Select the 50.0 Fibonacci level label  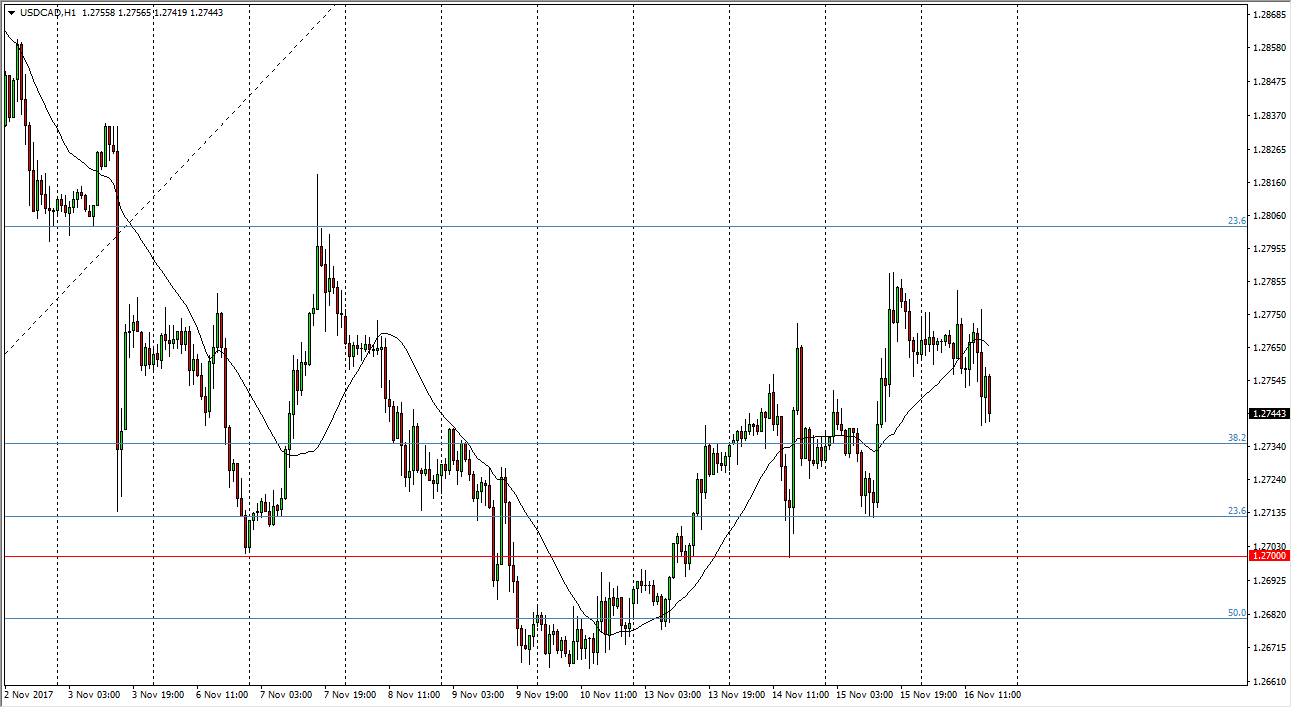(1236, 613)
